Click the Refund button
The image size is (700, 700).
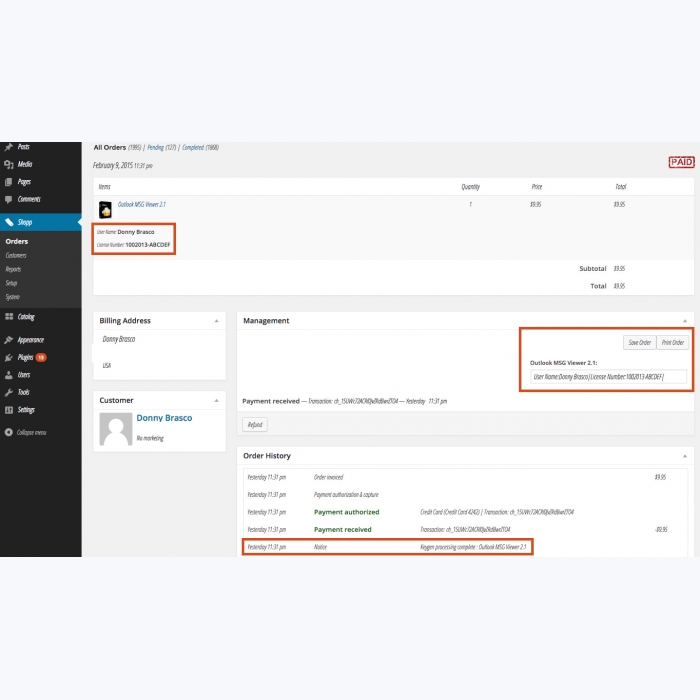[255, 425]
